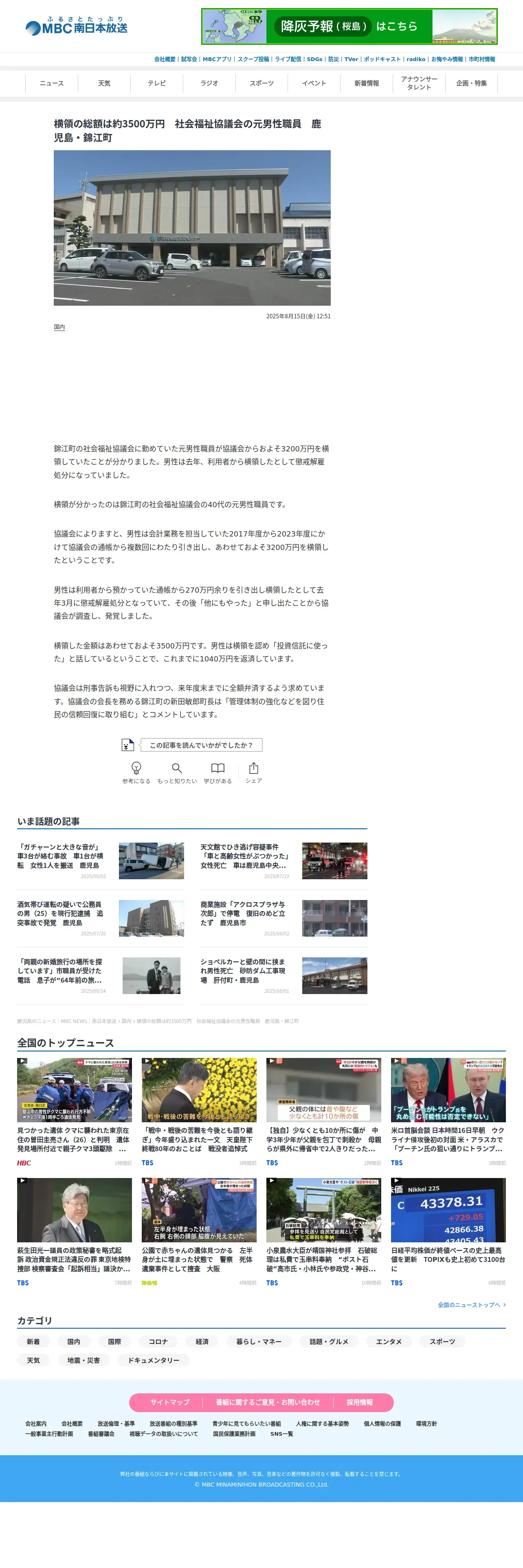Viewport: 523px width, 1568px height.
Task: Open the 天文館でひき逃げ容疑事件 article
Action: [244, 856]
